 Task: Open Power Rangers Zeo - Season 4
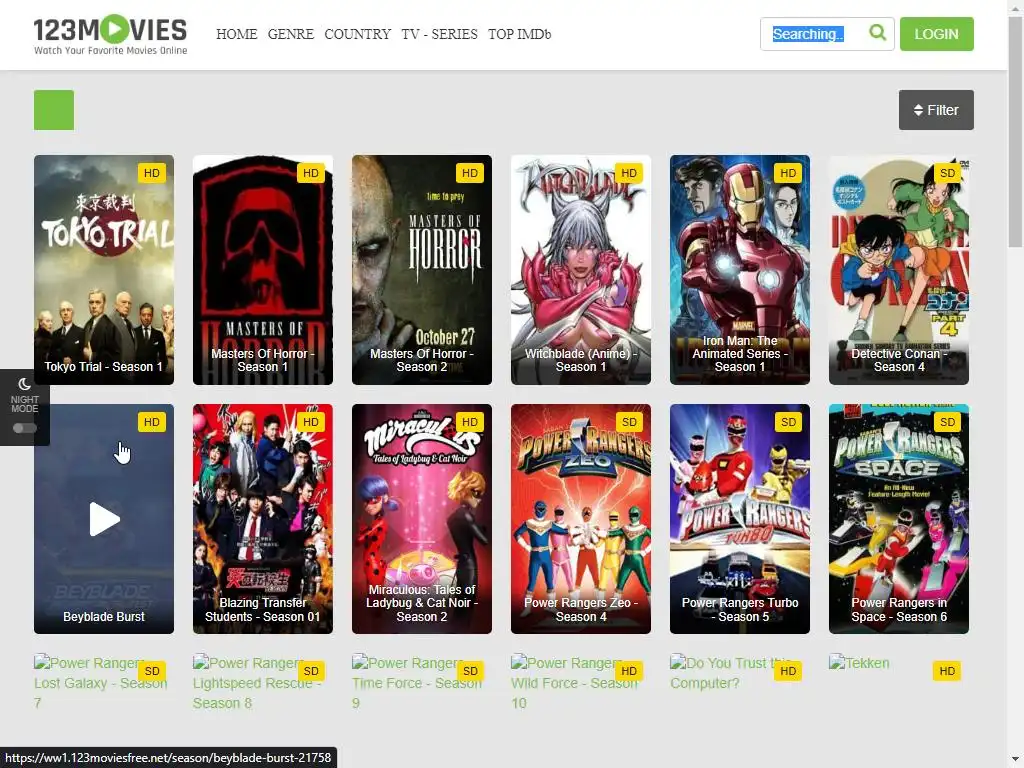[x=581, y=519]
